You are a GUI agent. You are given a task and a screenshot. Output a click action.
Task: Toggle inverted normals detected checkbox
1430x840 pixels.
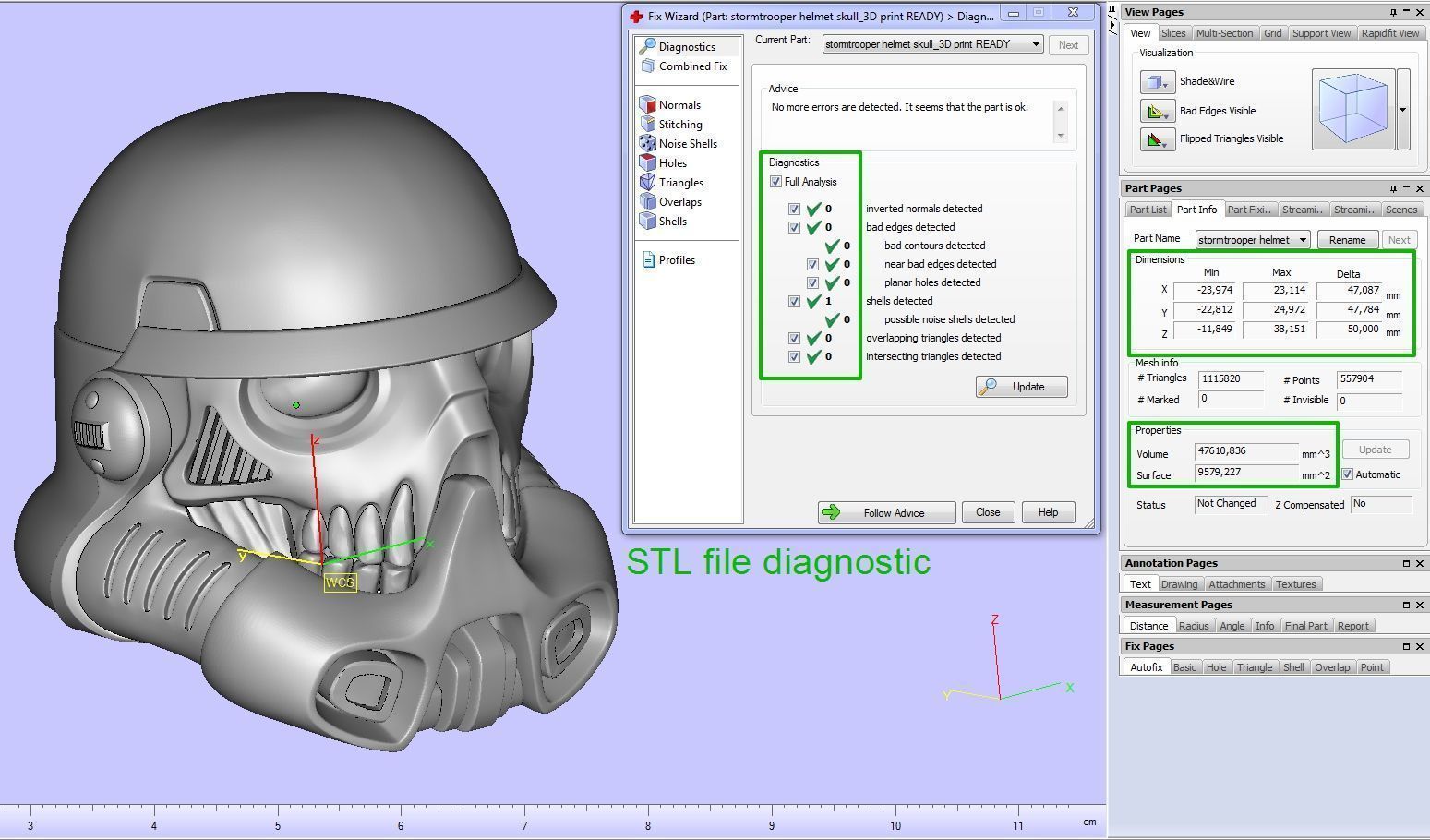794,209
